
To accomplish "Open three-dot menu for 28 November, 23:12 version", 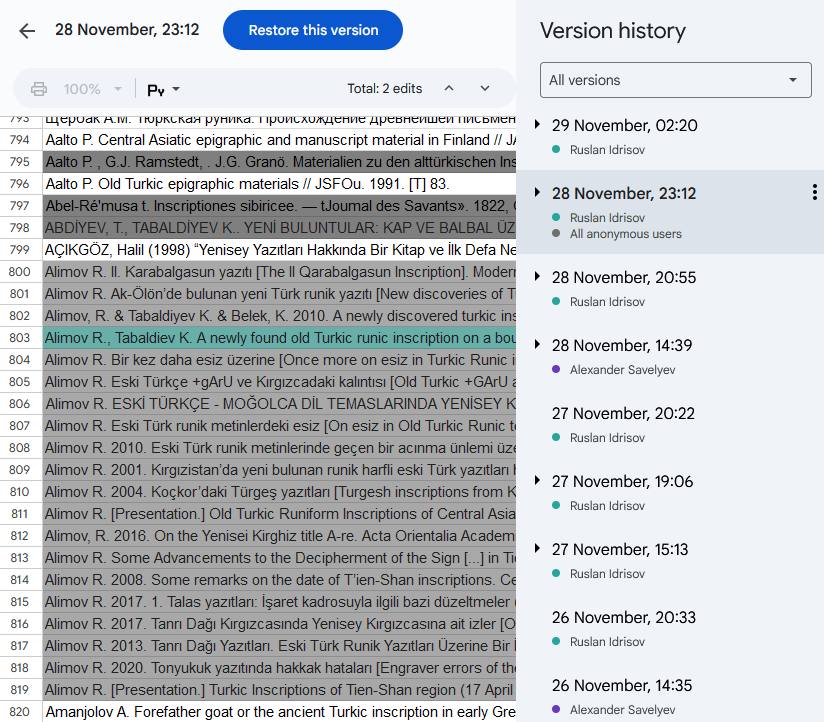I will pyautogui.click(x=814, y=193).
